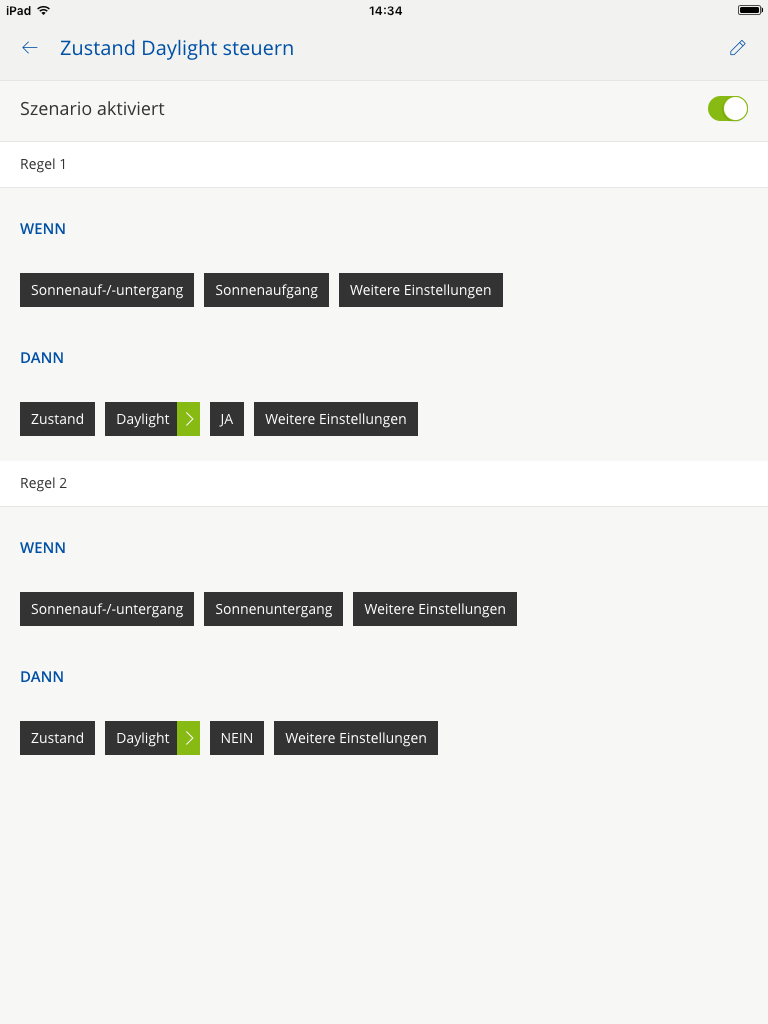
Task: Select the Sonnenuntergang condition chip
Action: 273,609
